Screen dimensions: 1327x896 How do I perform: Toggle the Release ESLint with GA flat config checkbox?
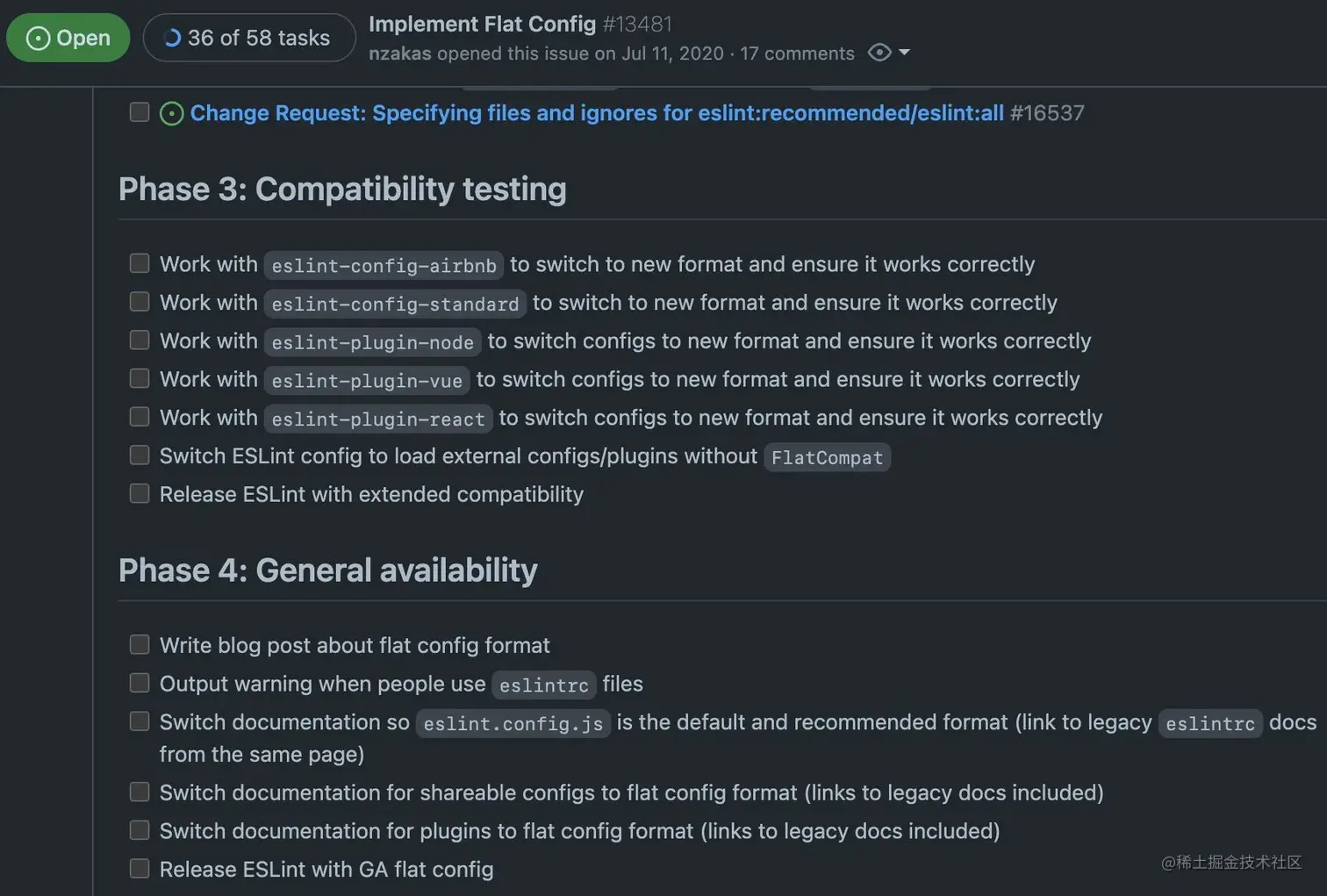click(x=140, y=869)
